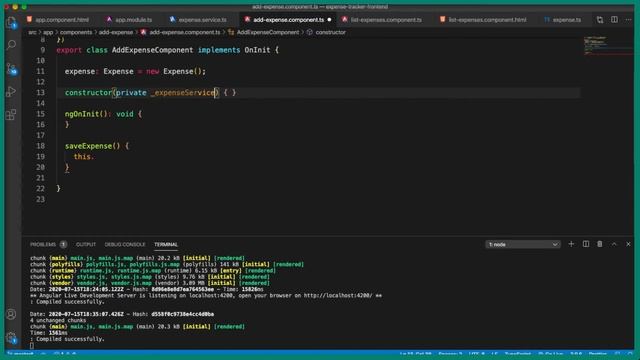Viewport: 640px width, 360px height.
Task: Click the 'app' breadcrumb
Action: tap(48, 32)
